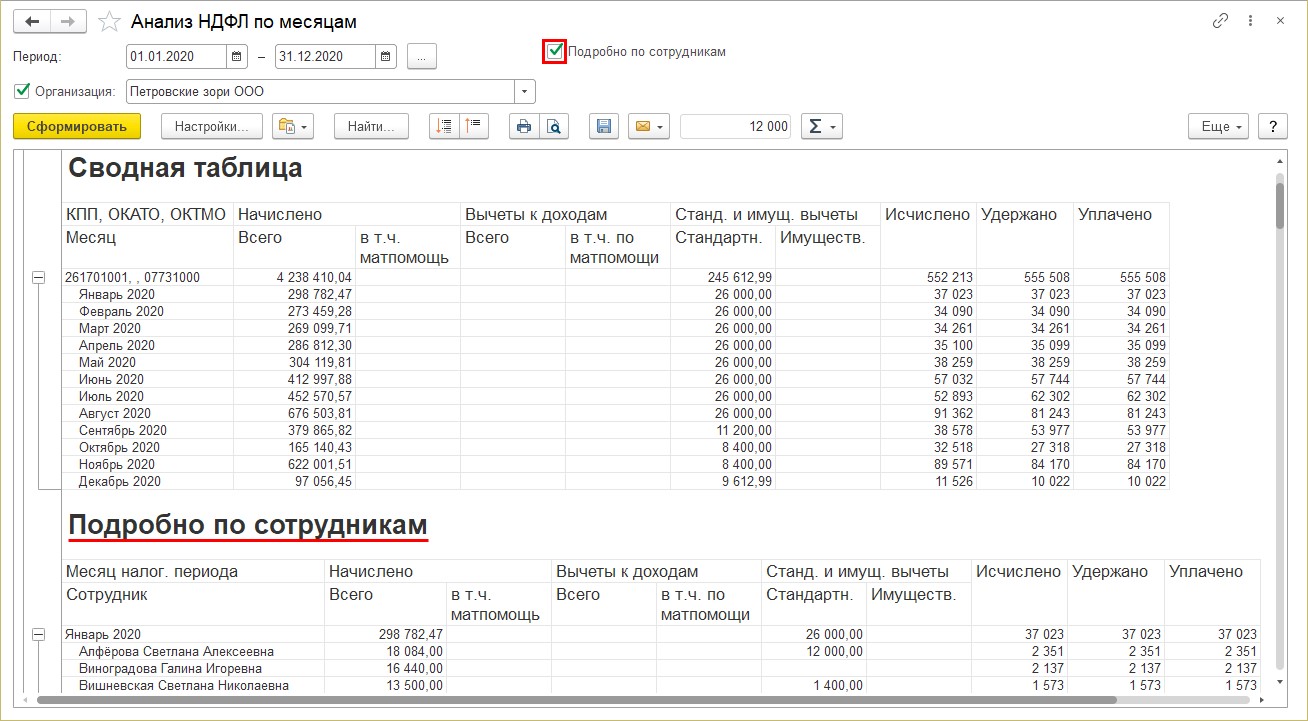Toggle the 'Организация' checkbox
This screenshot has height=721, width=1308.
[x=22, y=91]
